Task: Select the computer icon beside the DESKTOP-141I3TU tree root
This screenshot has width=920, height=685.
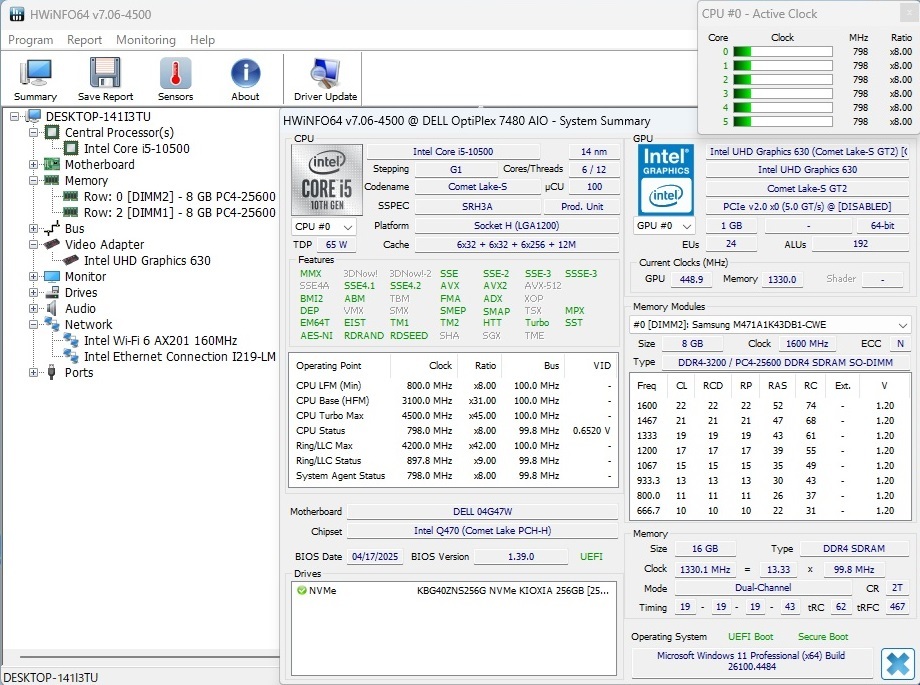Action: [x=34, y=116]
